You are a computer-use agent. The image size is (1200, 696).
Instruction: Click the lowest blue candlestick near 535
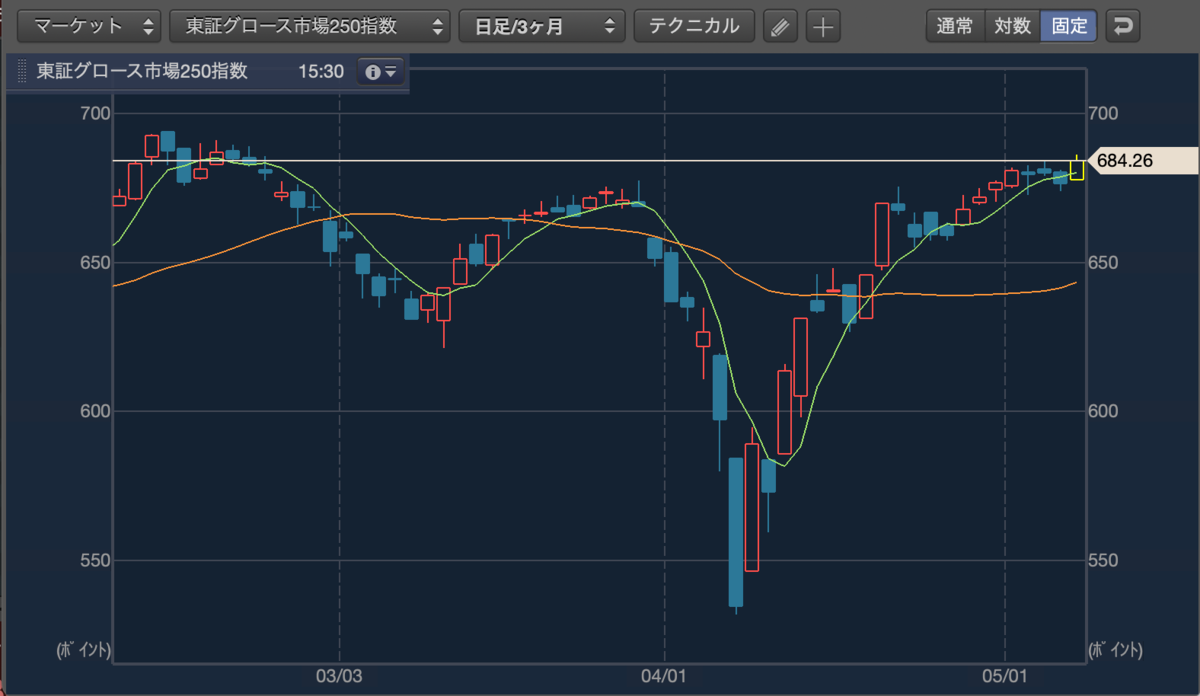[x=736, y=532]
